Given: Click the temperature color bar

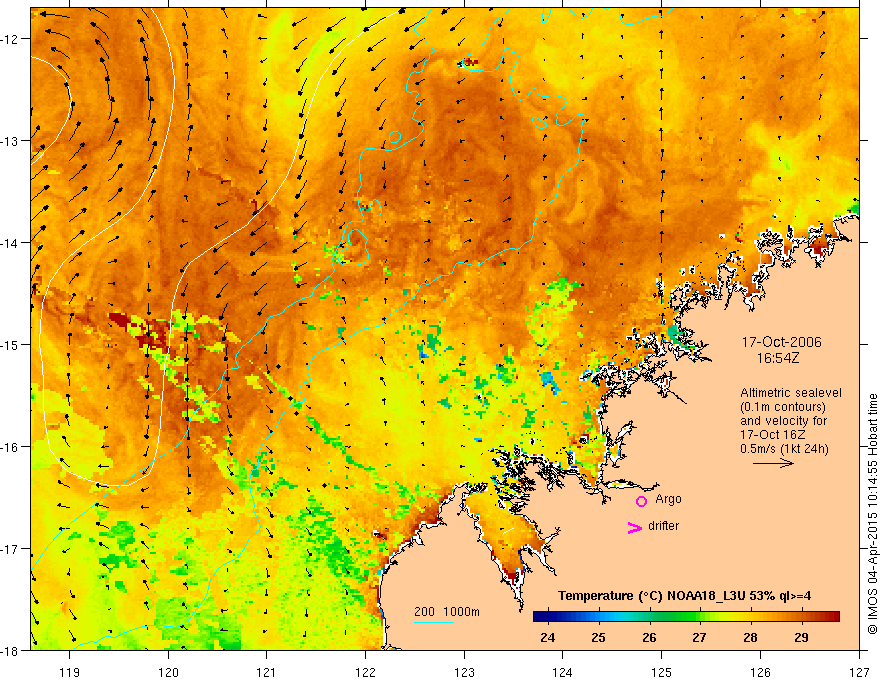Looking at the screenshot, I should pyautogui.click(x=686, y=616).
